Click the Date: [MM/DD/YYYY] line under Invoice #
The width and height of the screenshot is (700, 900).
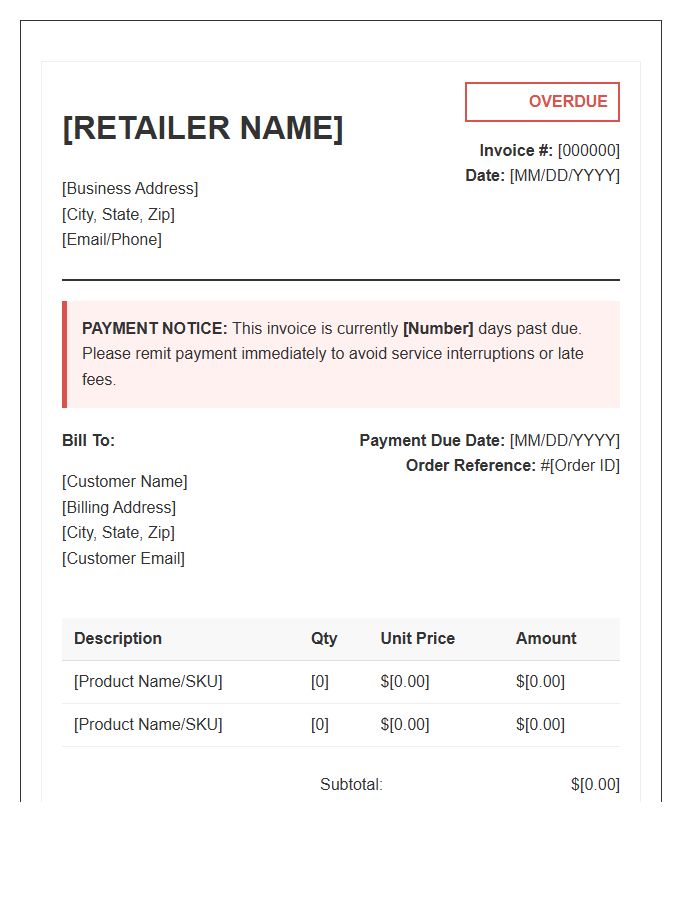click(x=542, y=175)
